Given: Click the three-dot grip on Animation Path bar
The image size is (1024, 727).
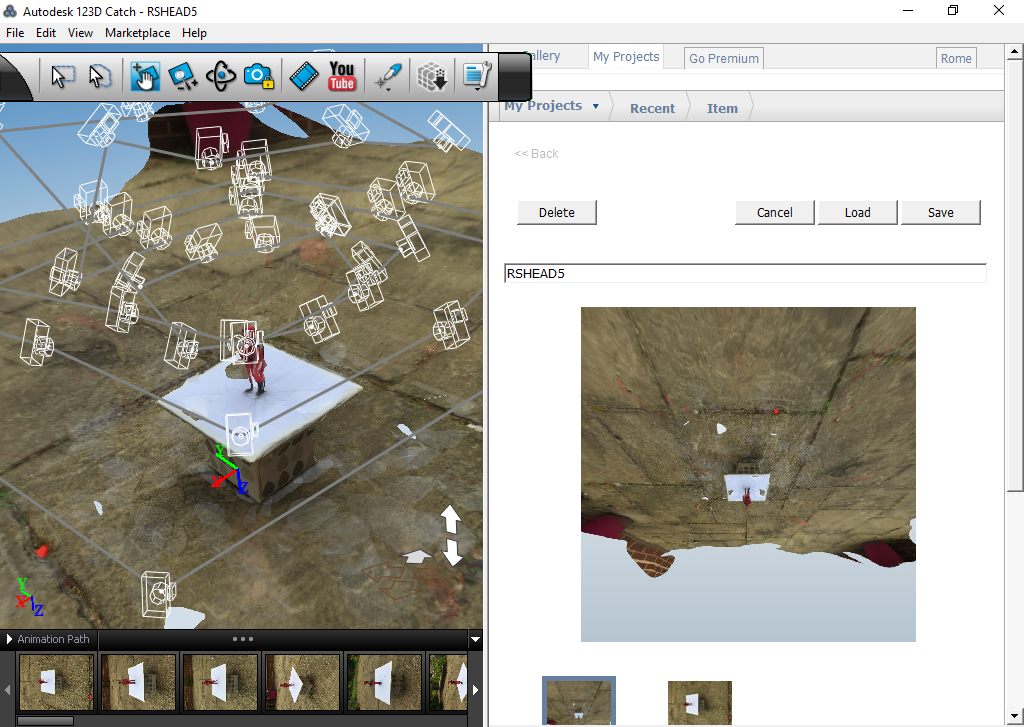Looking at the screenshot, I should 242,639.
